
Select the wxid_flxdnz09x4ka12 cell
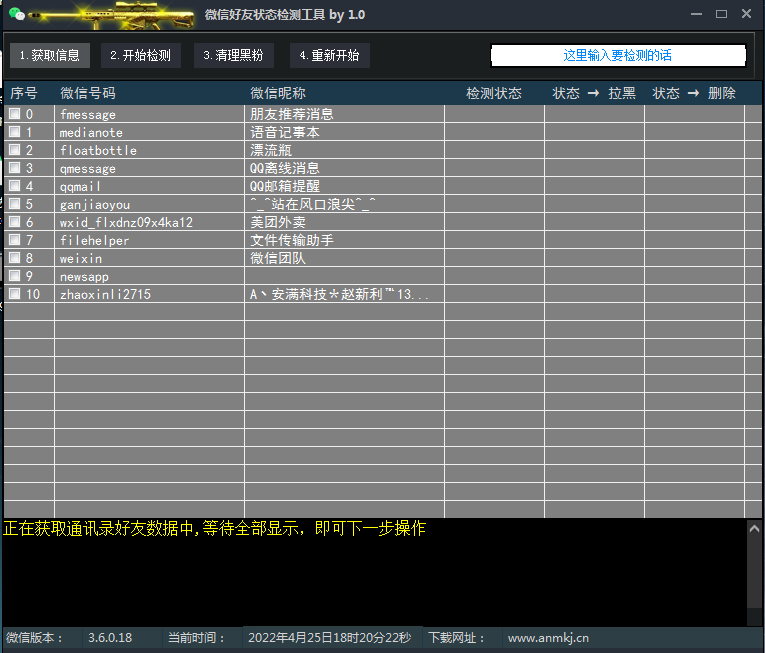[x=149, y=223]
